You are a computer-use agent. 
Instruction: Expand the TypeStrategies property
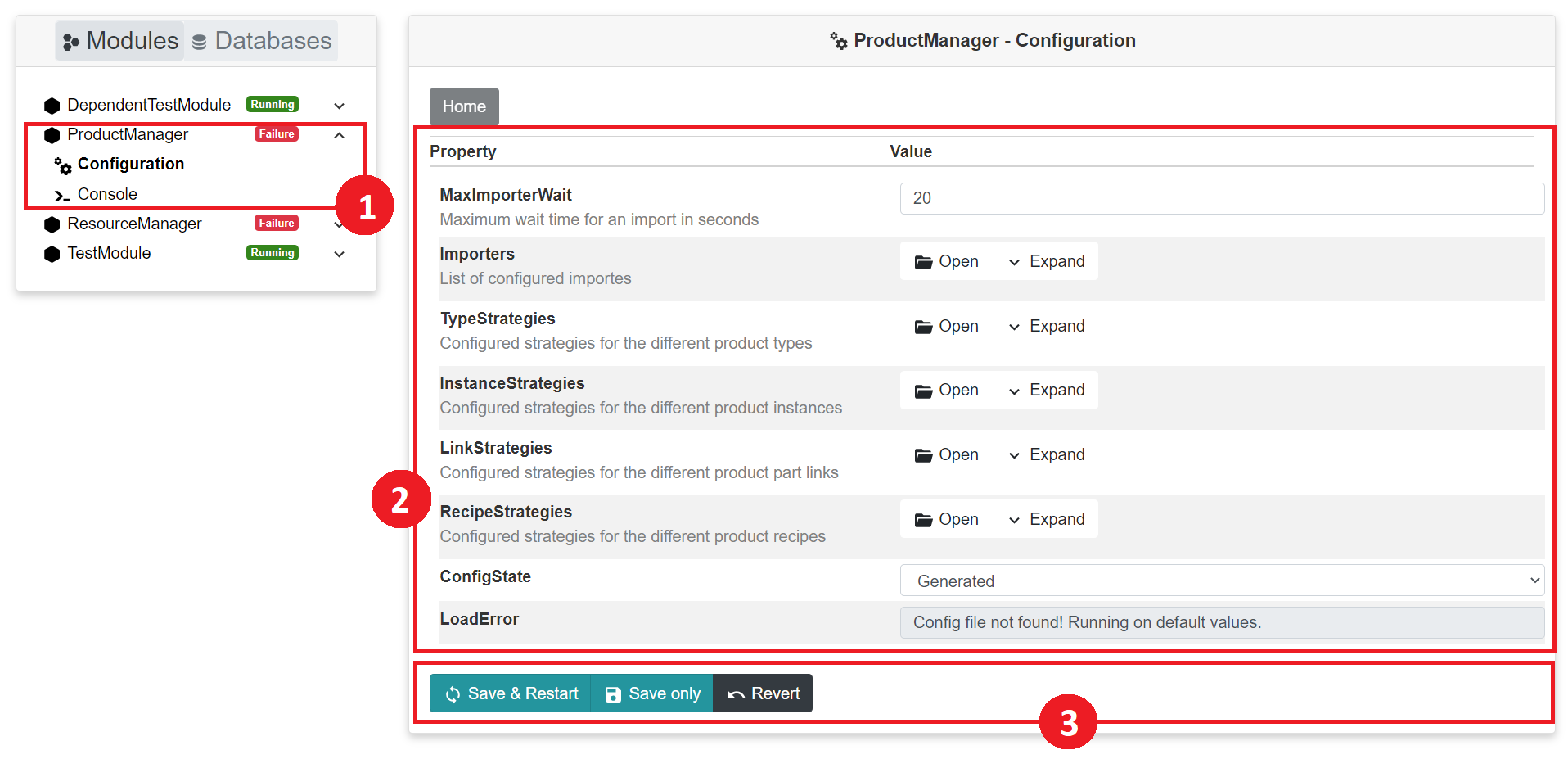(1046, 326)
